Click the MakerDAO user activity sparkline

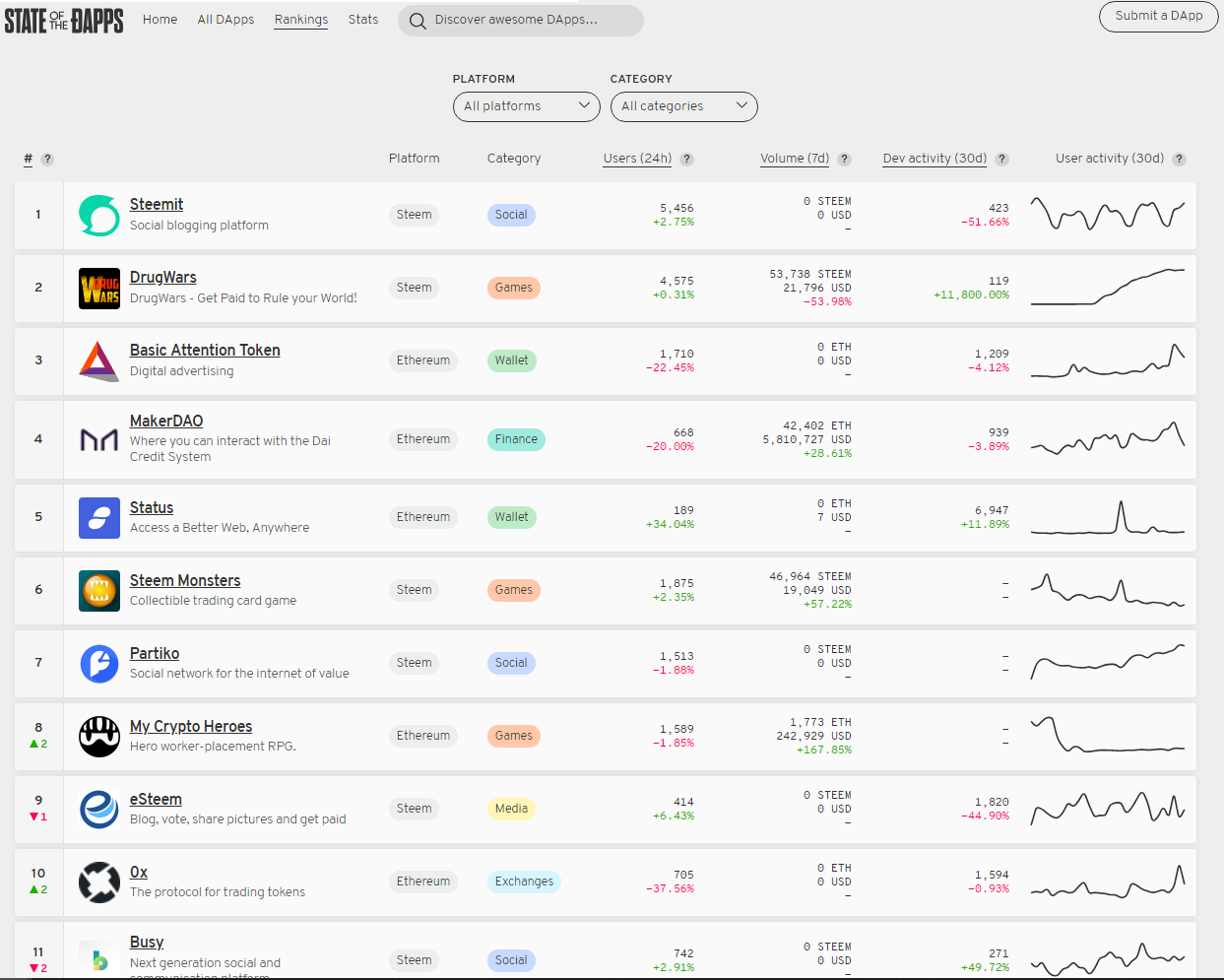[x=1108, y=438]
